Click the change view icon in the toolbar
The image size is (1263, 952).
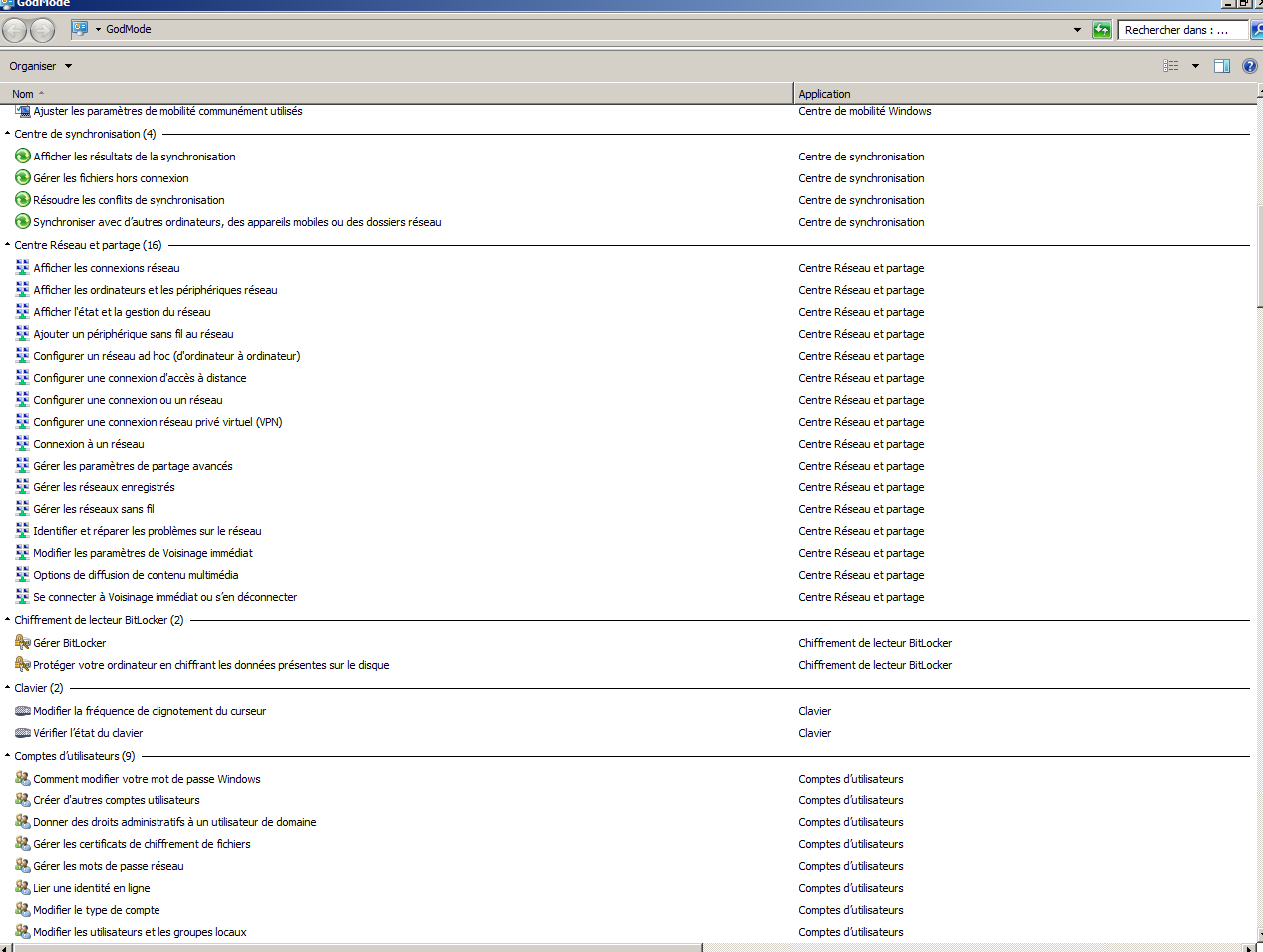tap(1171, 66)
